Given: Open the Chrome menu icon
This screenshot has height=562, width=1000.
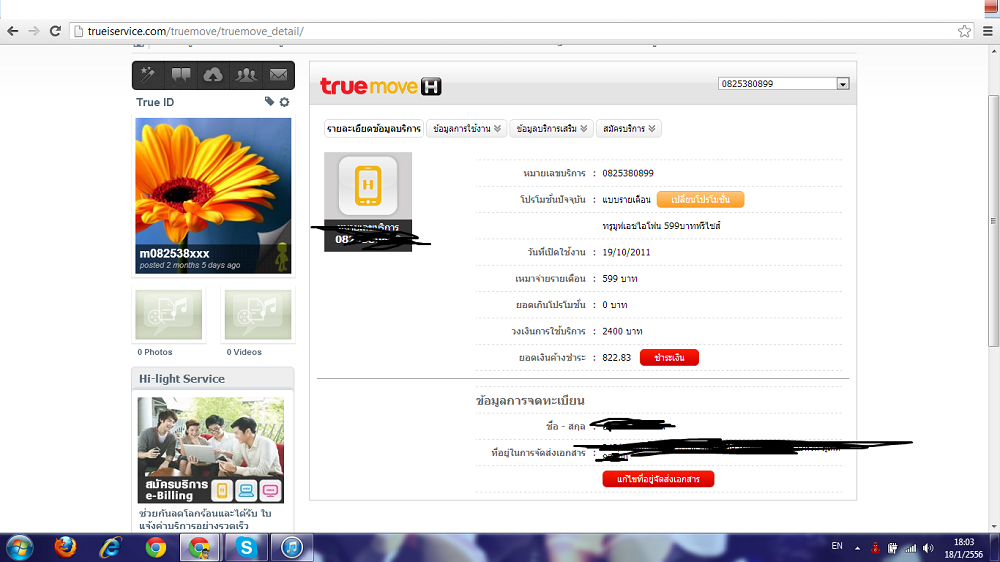Looking at the screenshot, I should click(988, 31).
